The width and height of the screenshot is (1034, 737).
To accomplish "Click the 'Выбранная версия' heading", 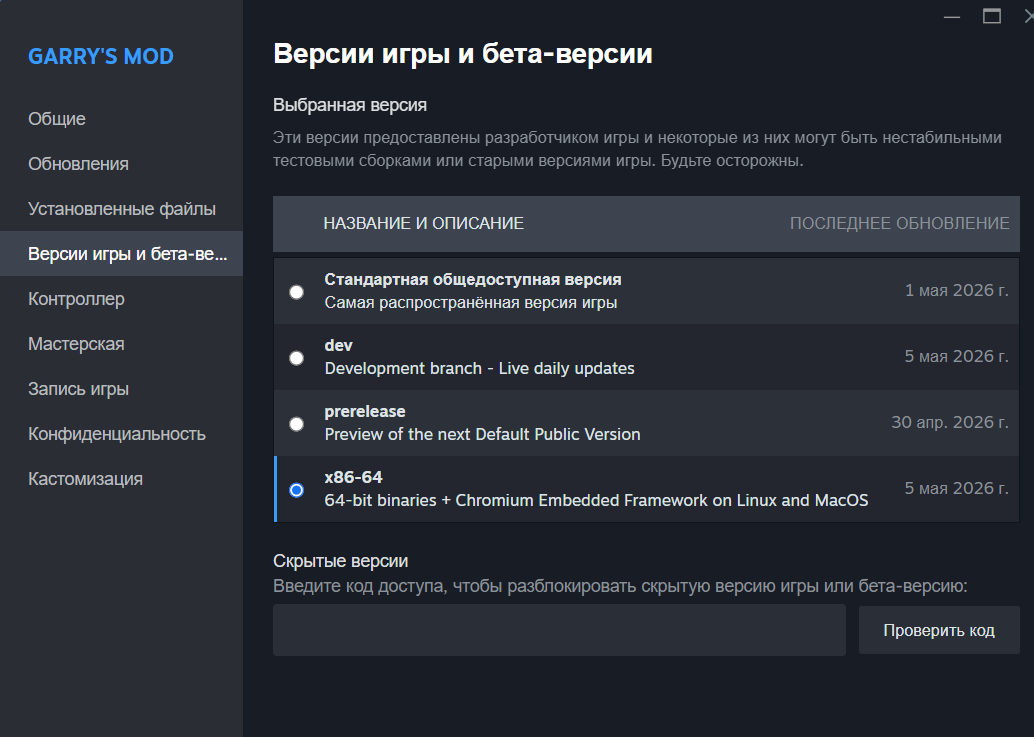I will [350, 105].
